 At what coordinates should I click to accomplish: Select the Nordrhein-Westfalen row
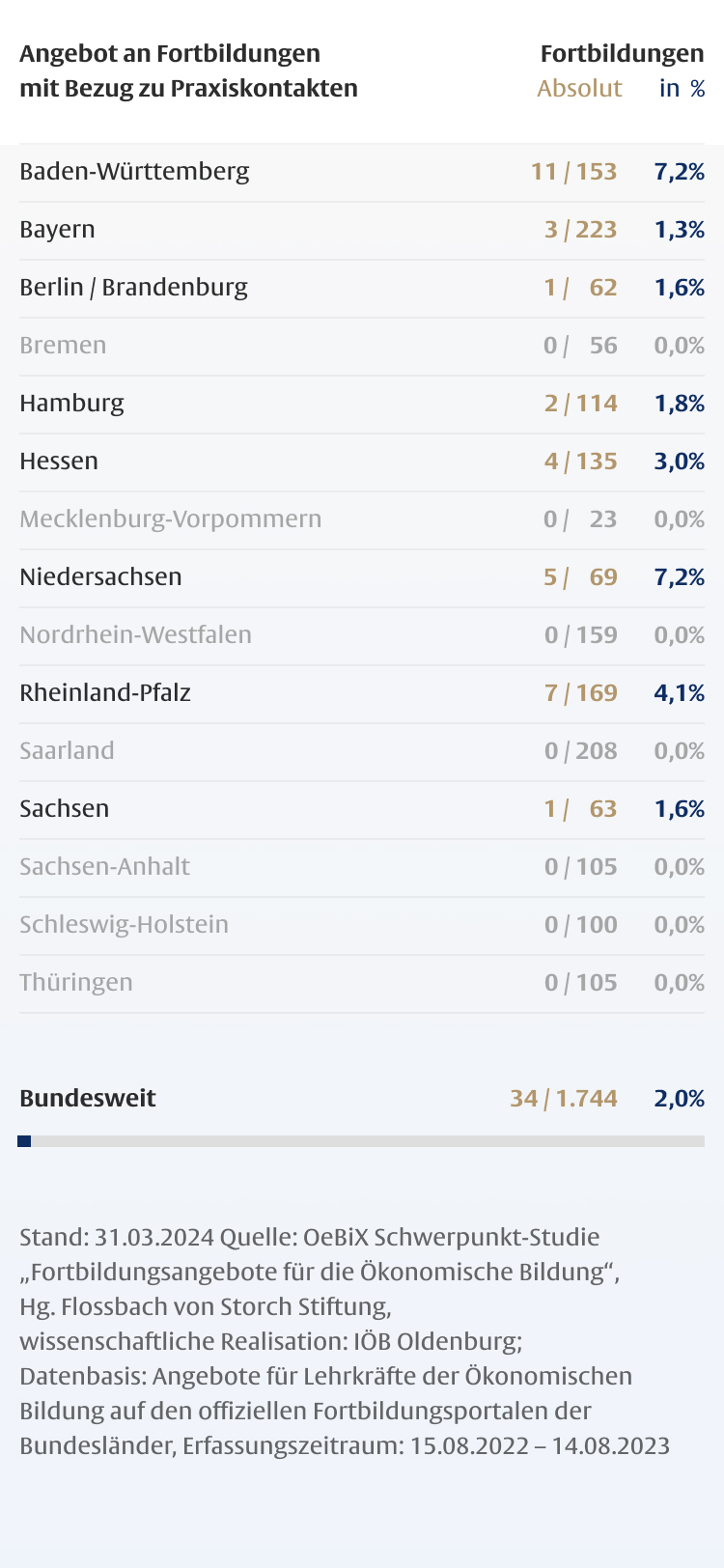[135, 635]
